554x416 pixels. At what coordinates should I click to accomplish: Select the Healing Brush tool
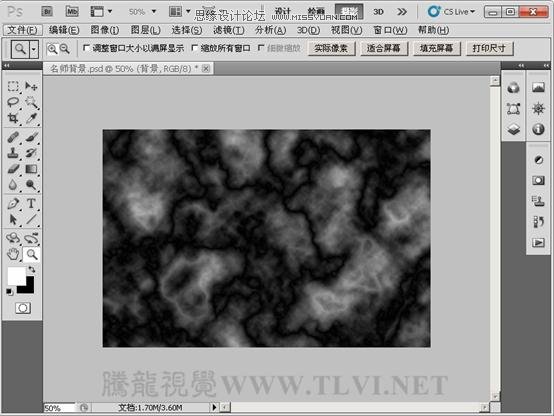[x=13, y=137]
